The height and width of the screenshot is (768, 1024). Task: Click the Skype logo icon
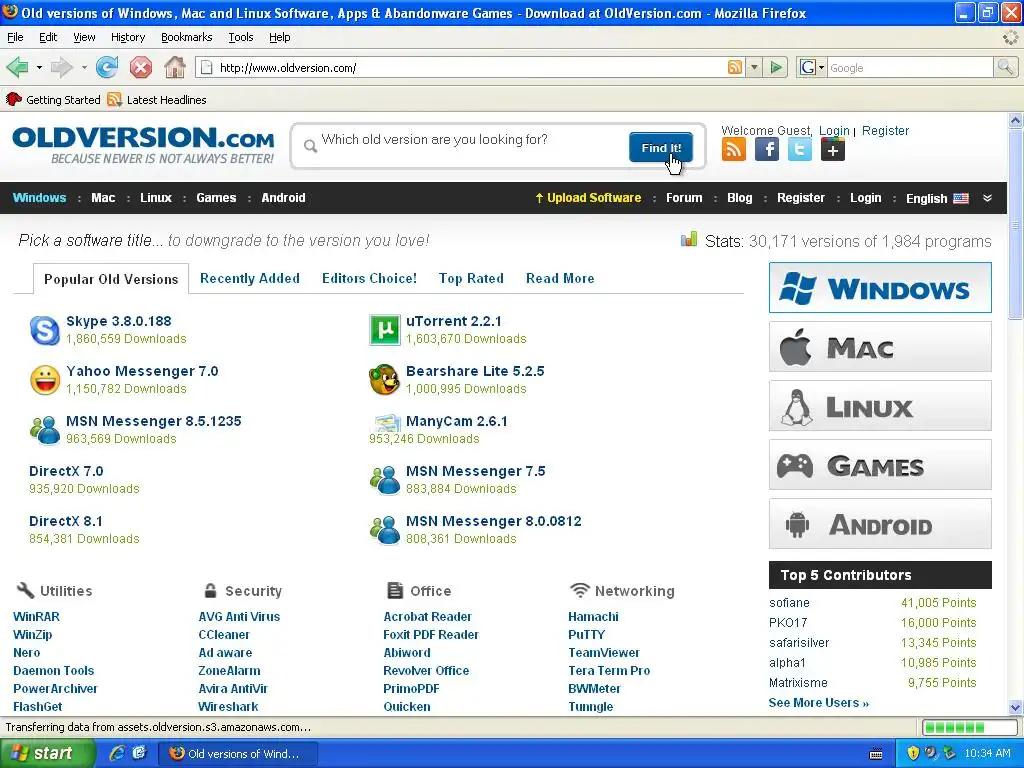point(45,330)
